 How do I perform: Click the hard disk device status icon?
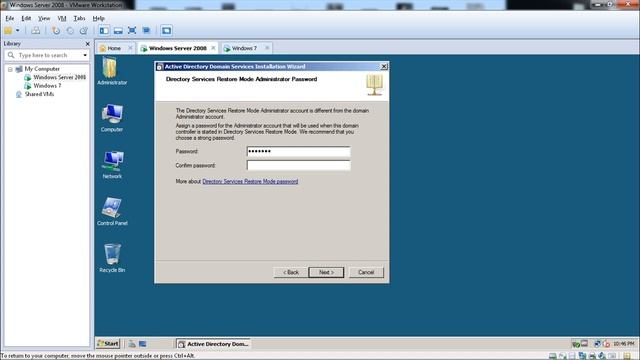pyautogui.click(x=552, y=356)
